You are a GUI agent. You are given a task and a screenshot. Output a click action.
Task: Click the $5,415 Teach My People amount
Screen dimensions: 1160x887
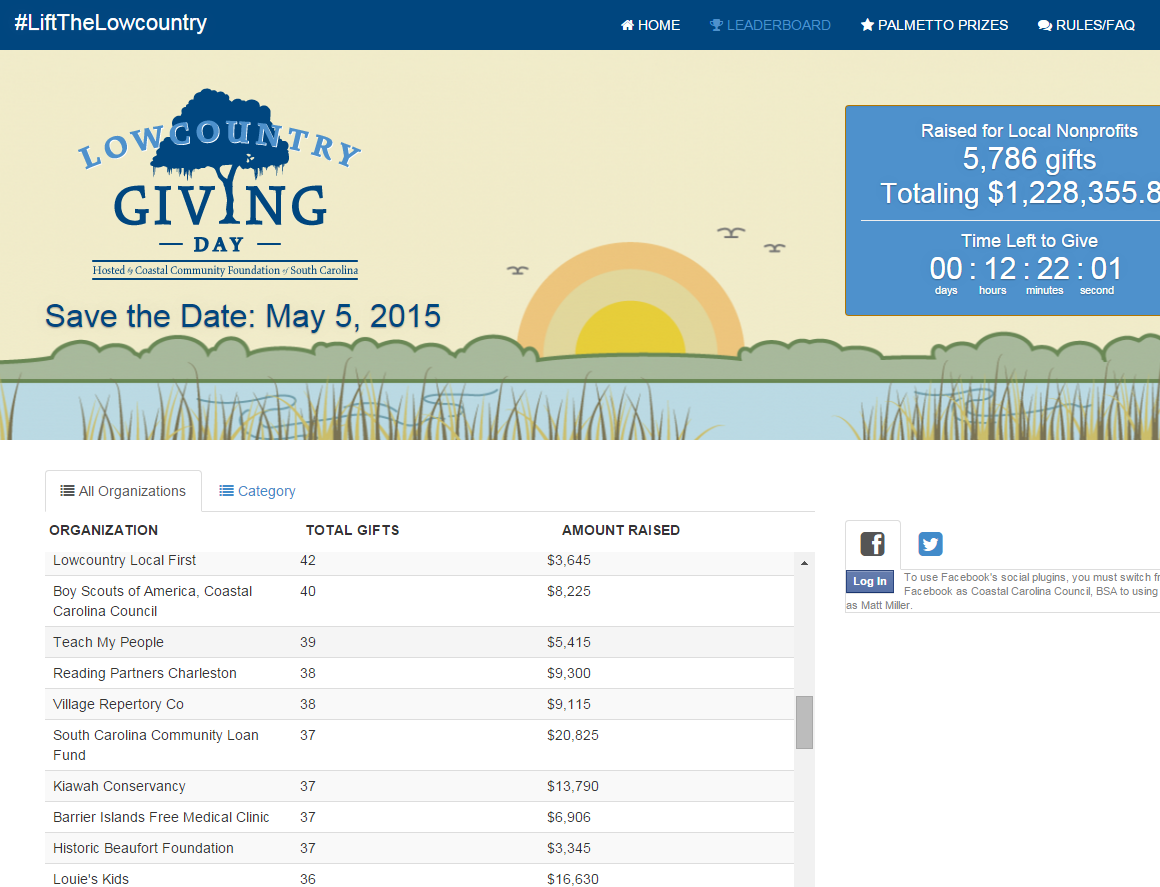click(x=569, y=642)
